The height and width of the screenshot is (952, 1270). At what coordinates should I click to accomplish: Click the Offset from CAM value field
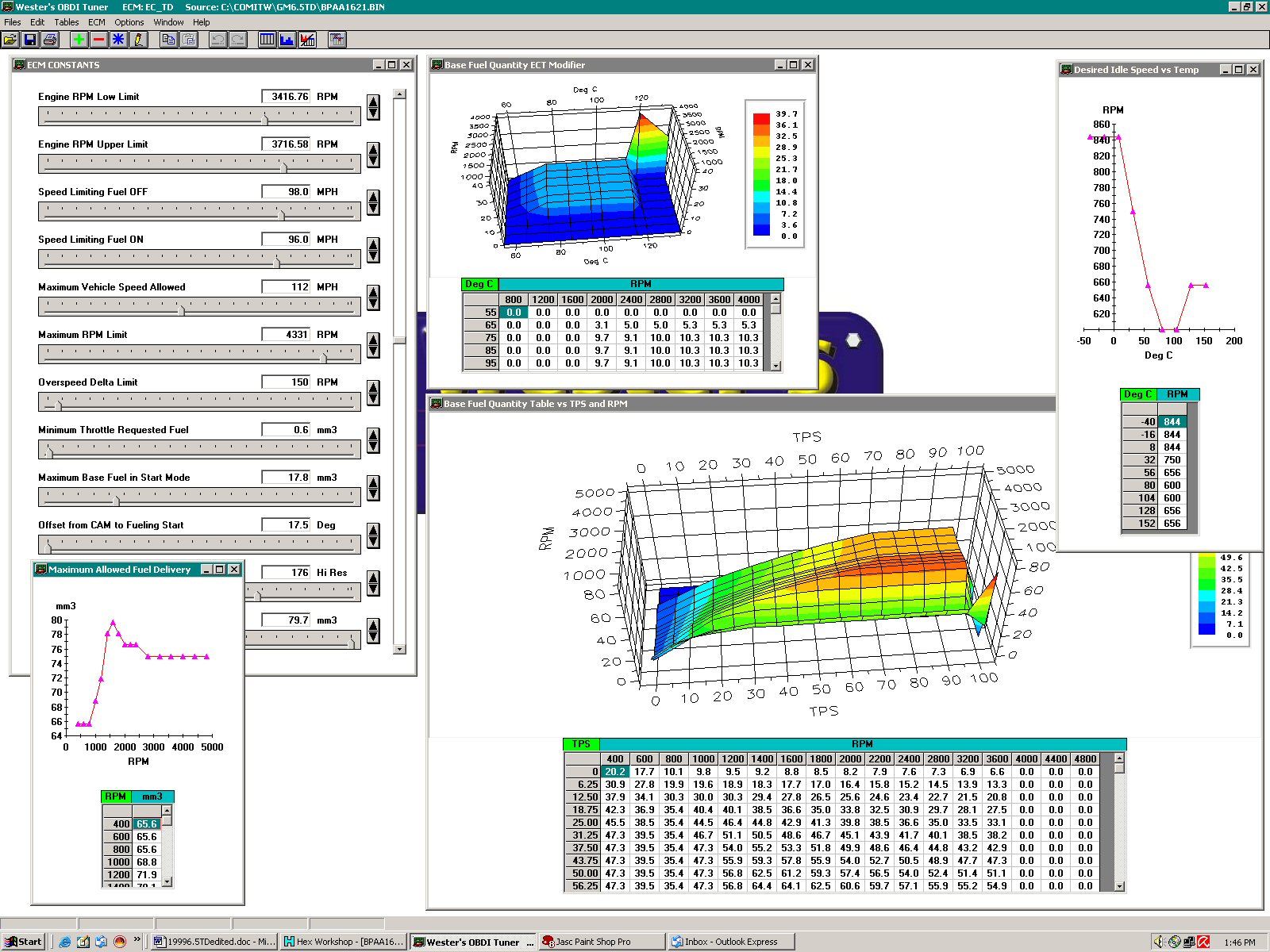point(286,525)
